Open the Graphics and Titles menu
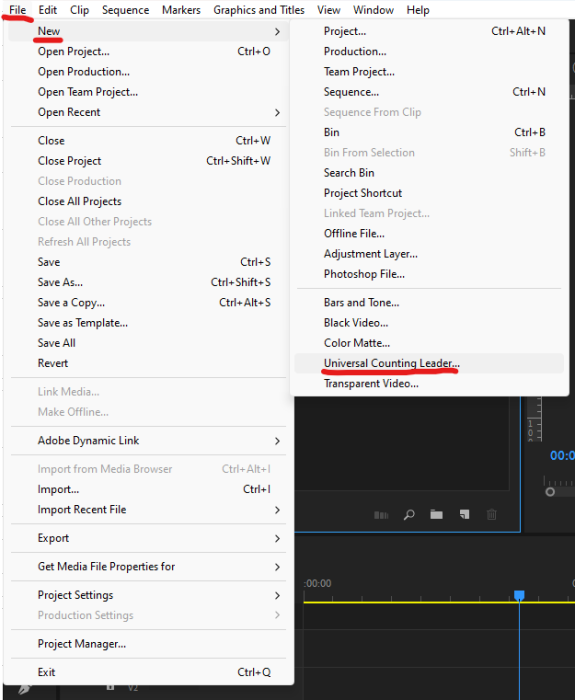575x700 pixels. (259, 10)
